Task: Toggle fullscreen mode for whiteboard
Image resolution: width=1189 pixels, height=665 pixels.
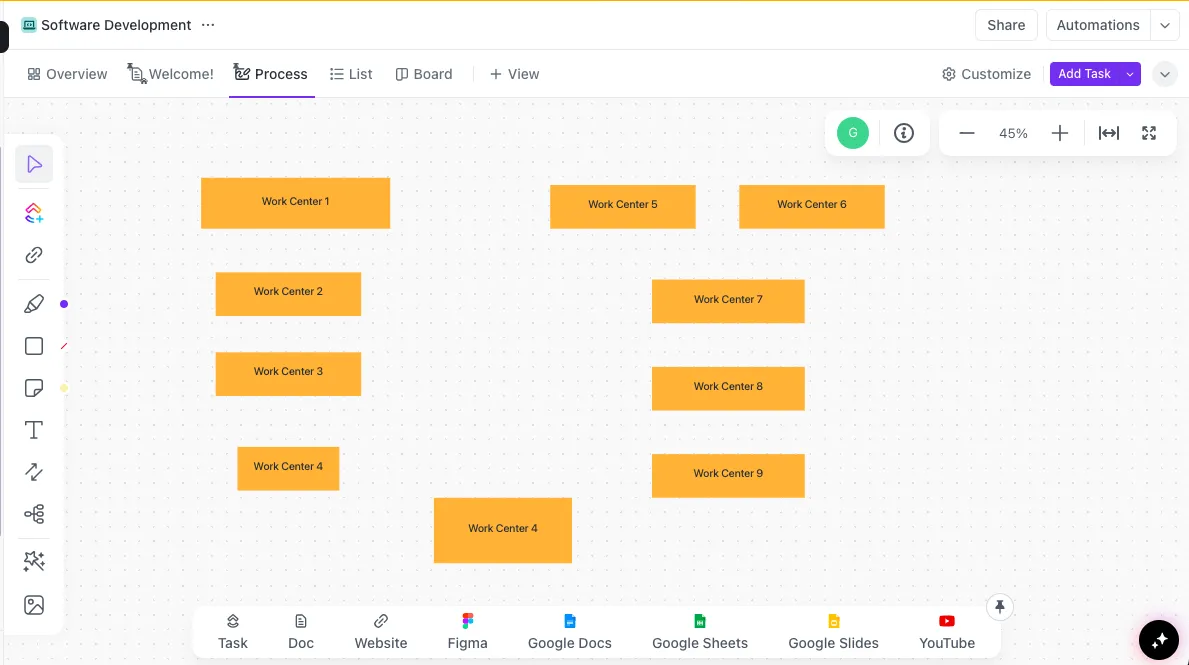Action: pyautogui.click(x=1149, y=133)
